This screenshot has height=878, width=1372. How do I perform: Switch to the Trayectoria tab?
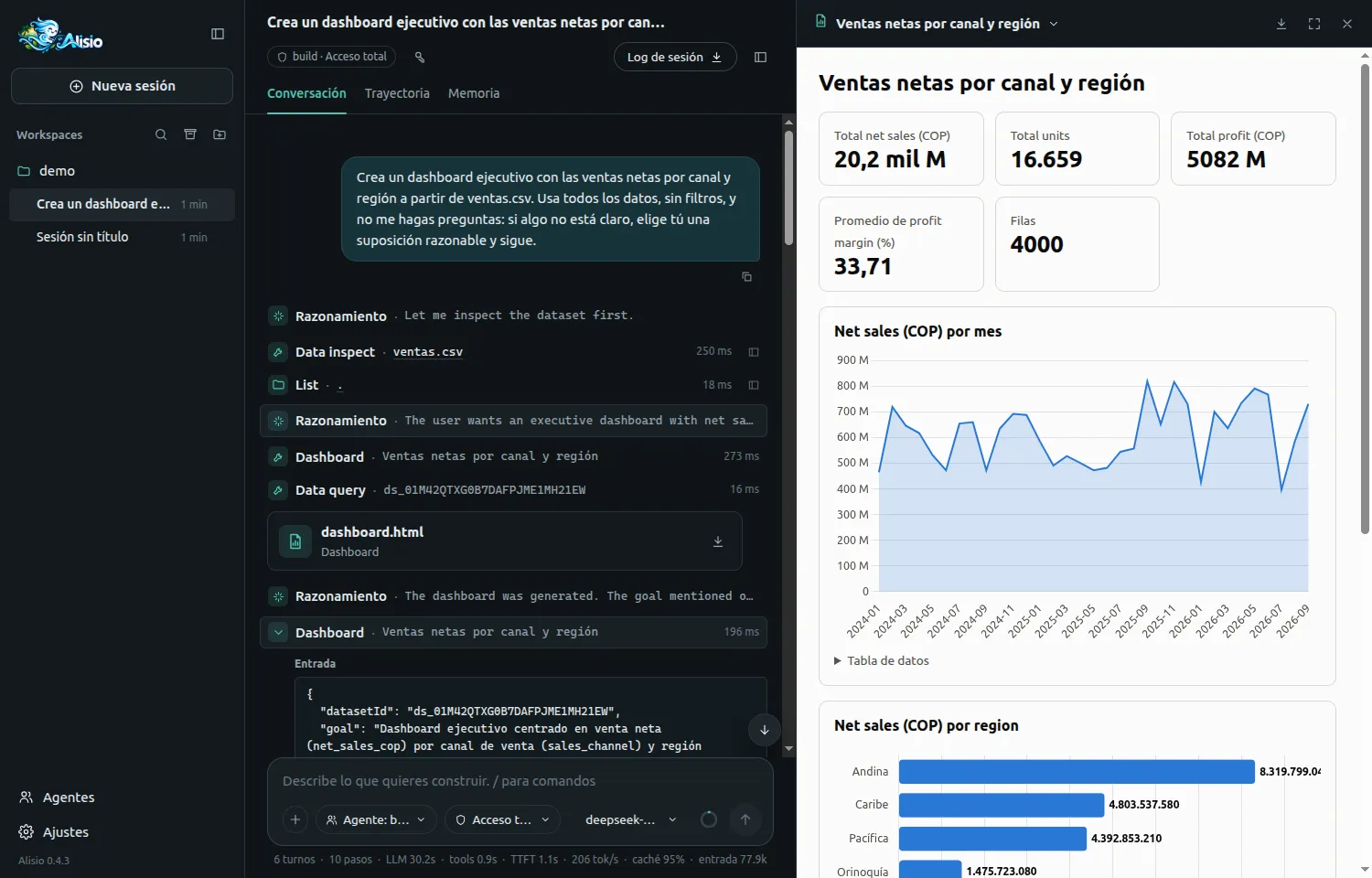[397, 93]
